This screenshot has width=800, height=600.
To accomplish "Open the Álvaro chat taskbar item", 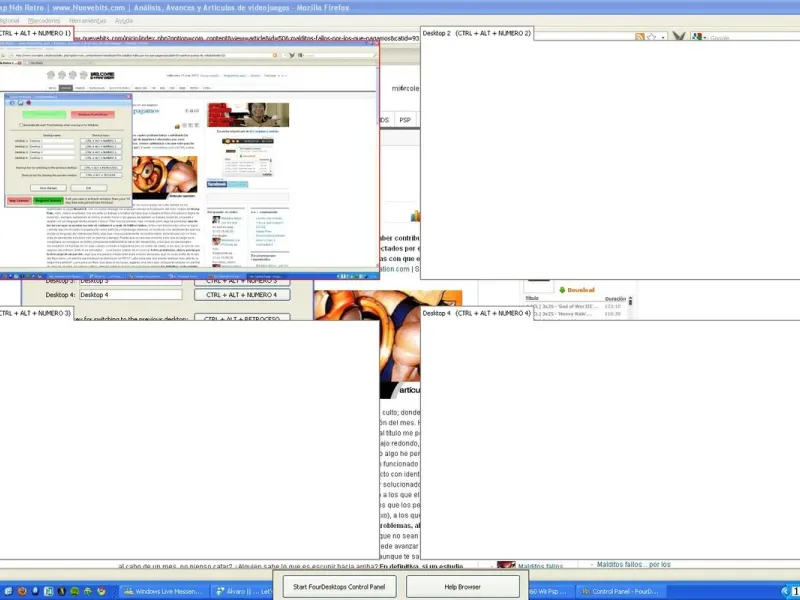I will (242, 592).
